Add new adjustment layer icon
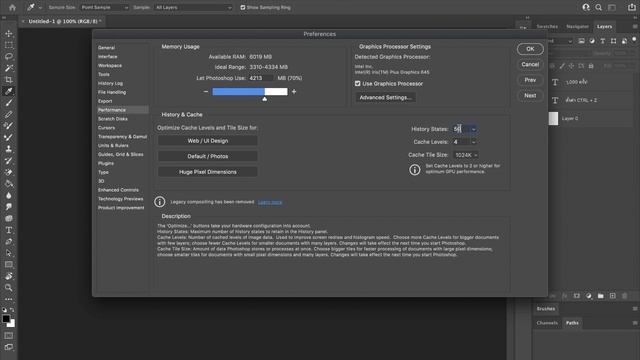Screen dimensions: 640x360 point(589,296)
